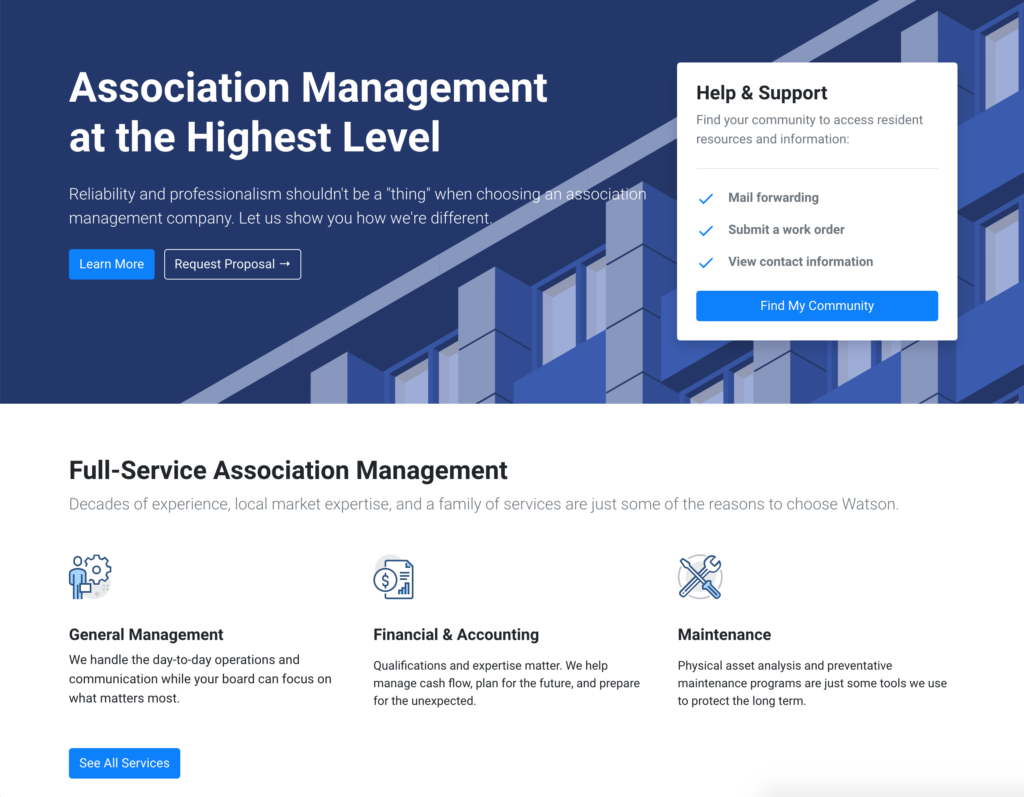Select the Submit a work order text

click(x=786, y=229)
